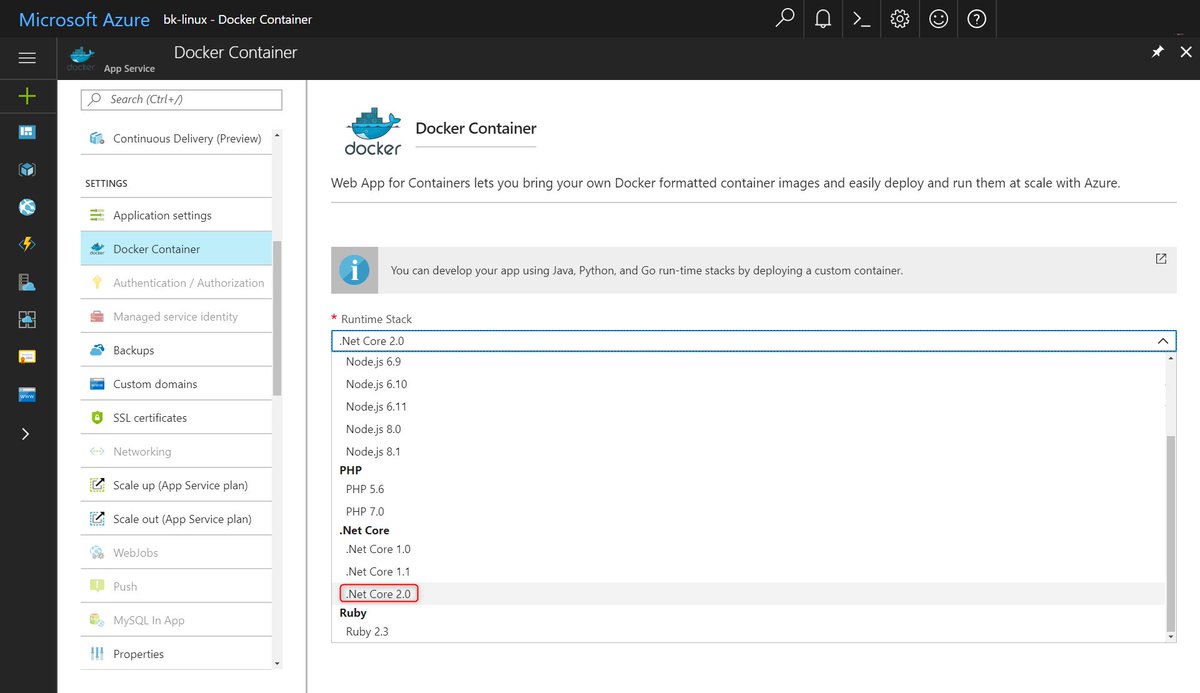Open Authentication / Authorization item
1200x693 pixels.
176,283
